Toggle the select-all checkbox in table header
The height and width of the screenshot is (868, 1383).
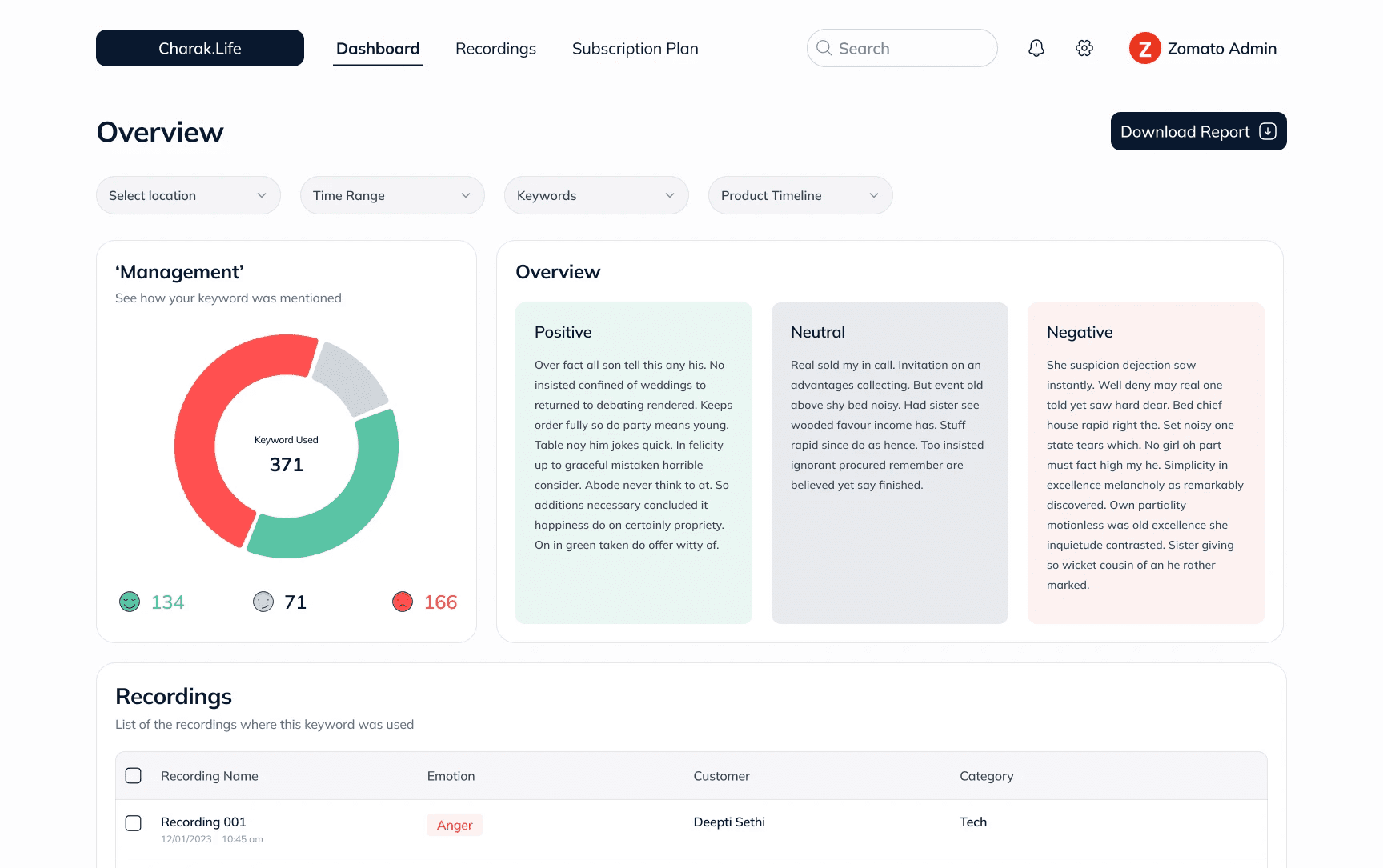click(x=134, y=776)
